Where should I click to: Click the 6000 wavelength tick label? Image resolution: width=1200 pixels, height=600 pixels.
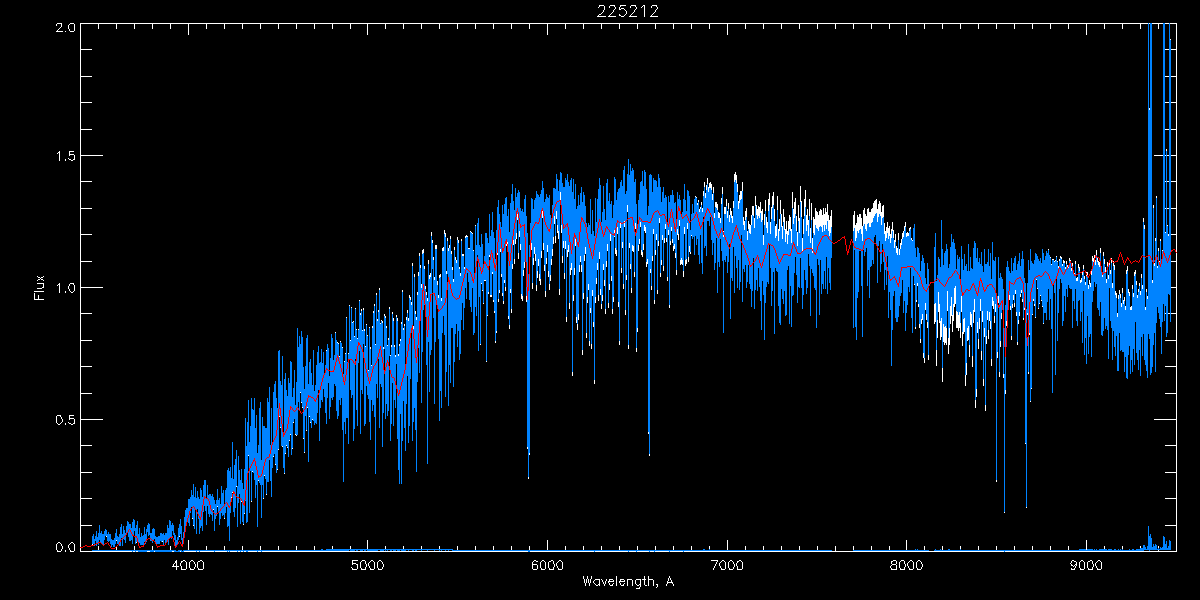click(548, 564)
